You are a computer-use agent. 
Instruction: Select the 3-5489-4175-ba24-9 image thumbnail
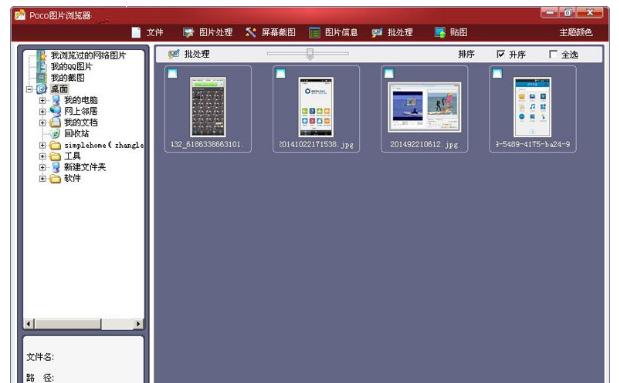[x=532, y=107]
